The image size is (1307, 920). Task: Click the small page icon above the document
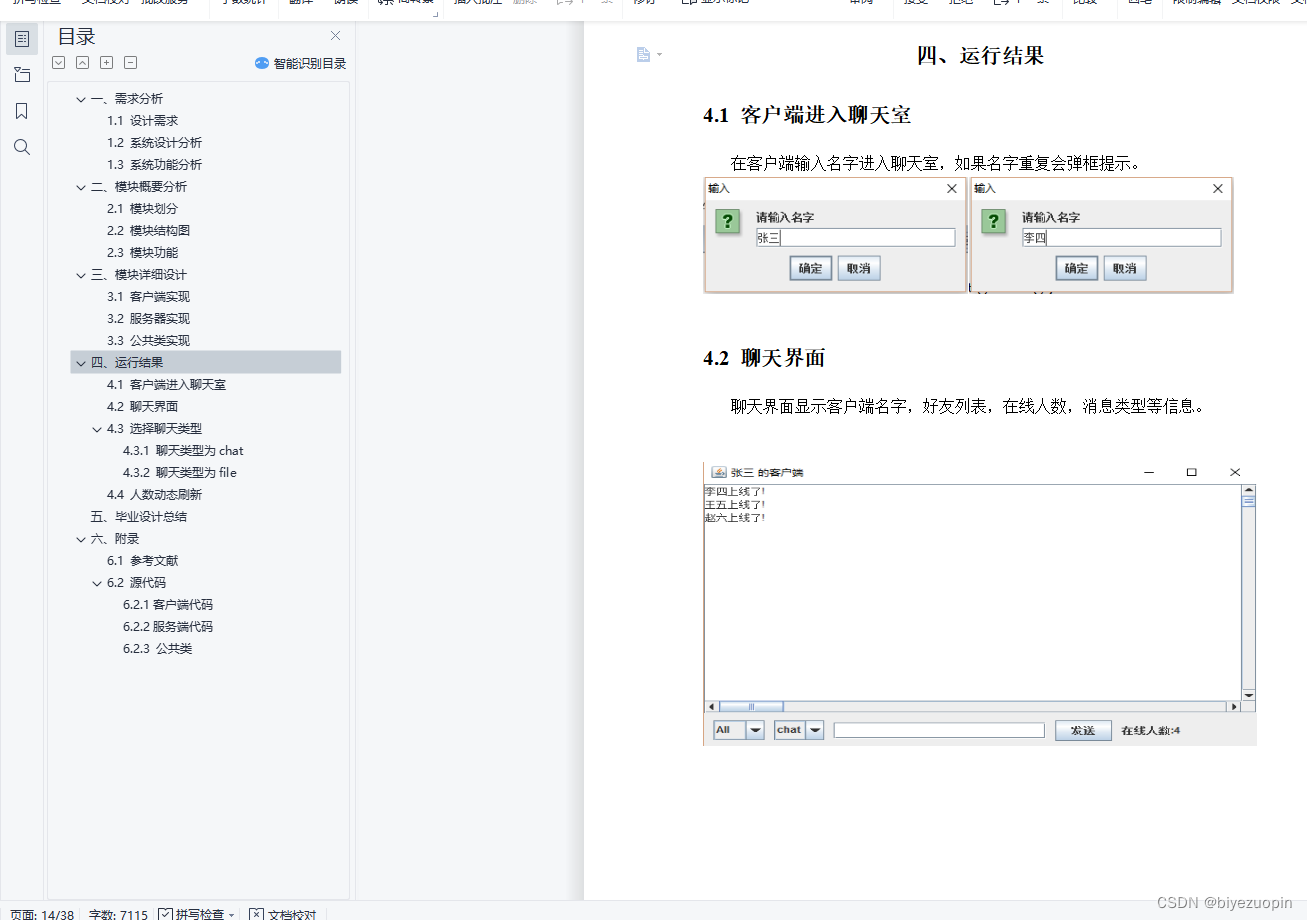coord(643,55)
